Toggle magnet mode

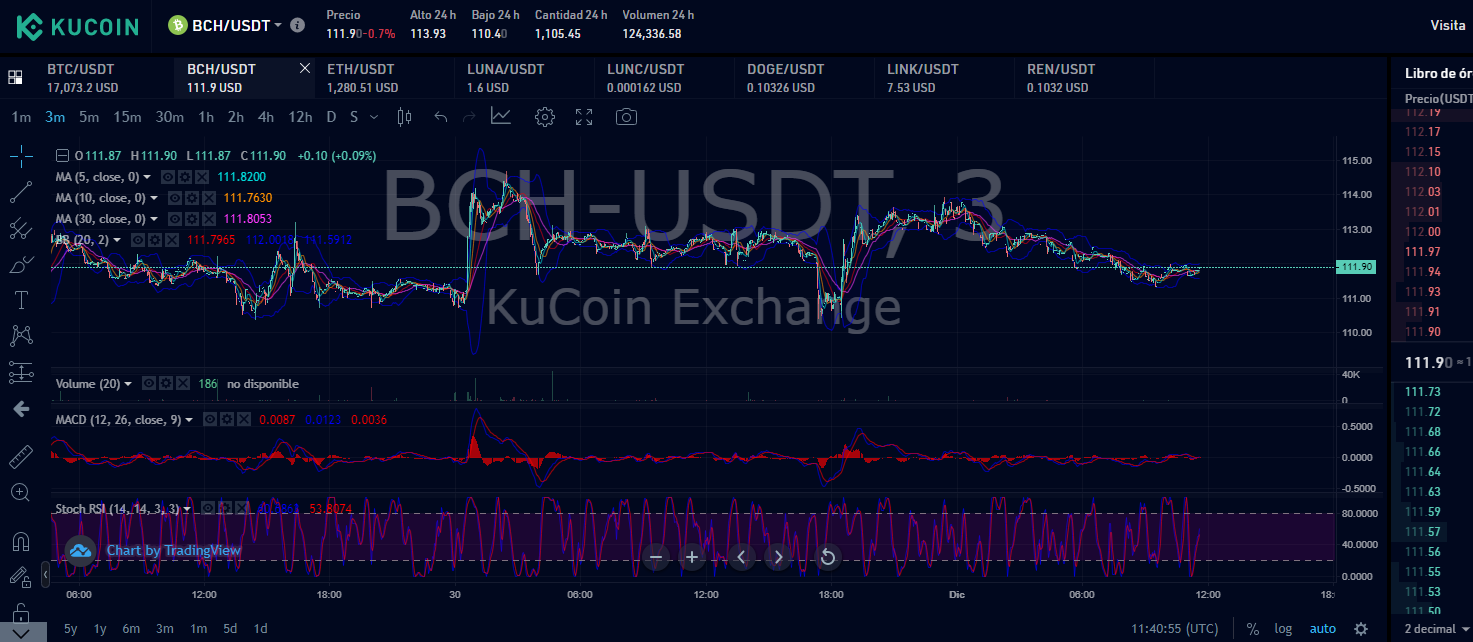click(21, 541)
